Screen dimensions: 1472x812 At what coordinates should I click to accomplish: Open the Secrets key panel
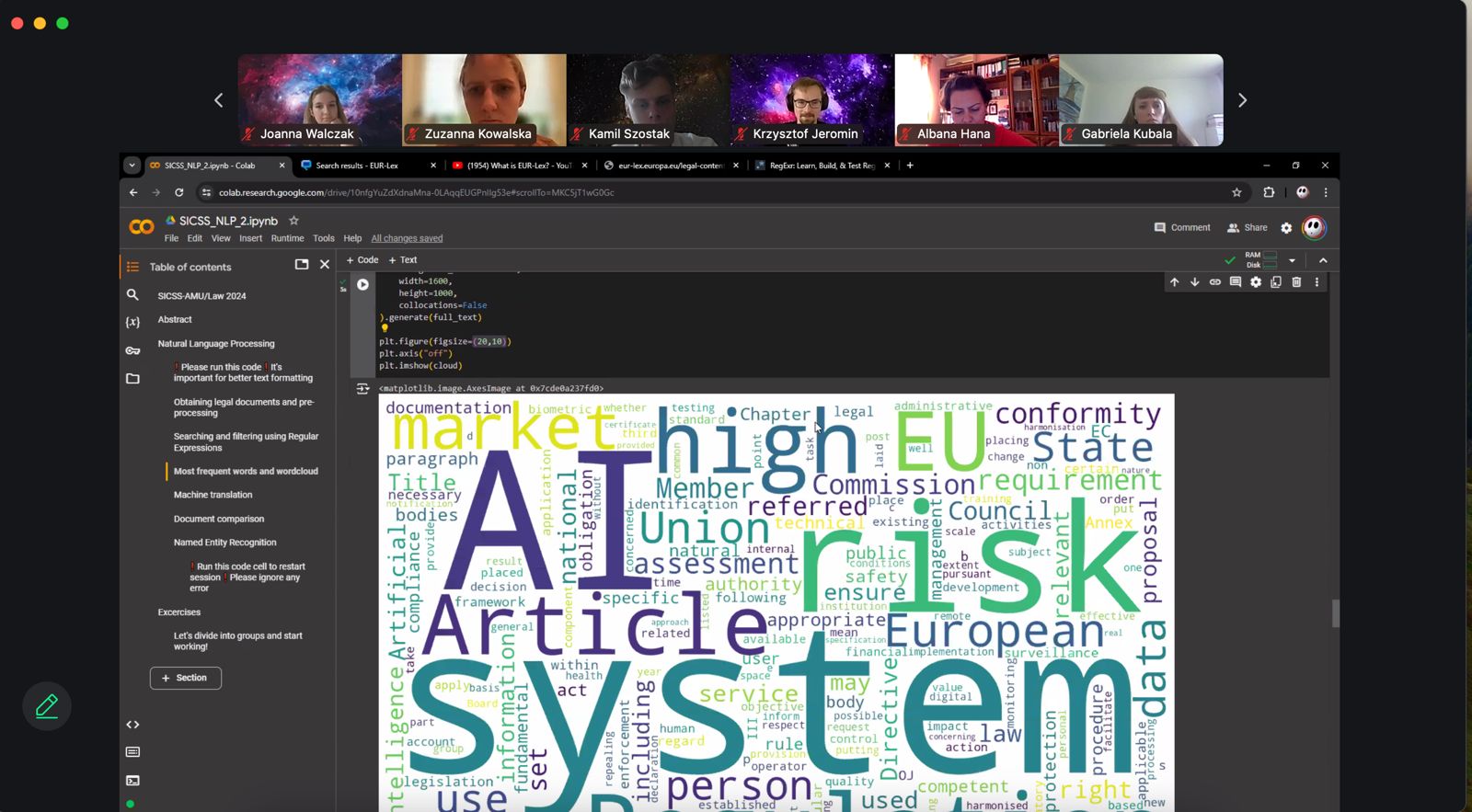tap(132, 350)
